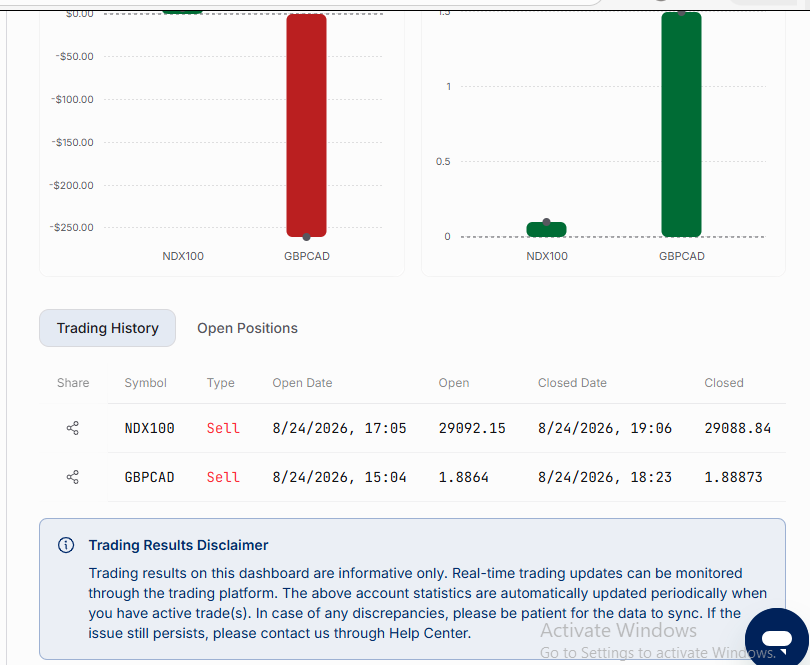The width and height of the screenshot is (810, 665).
Task: Select the GBPCAD symbol in trade history
Action: click(149, 477)
